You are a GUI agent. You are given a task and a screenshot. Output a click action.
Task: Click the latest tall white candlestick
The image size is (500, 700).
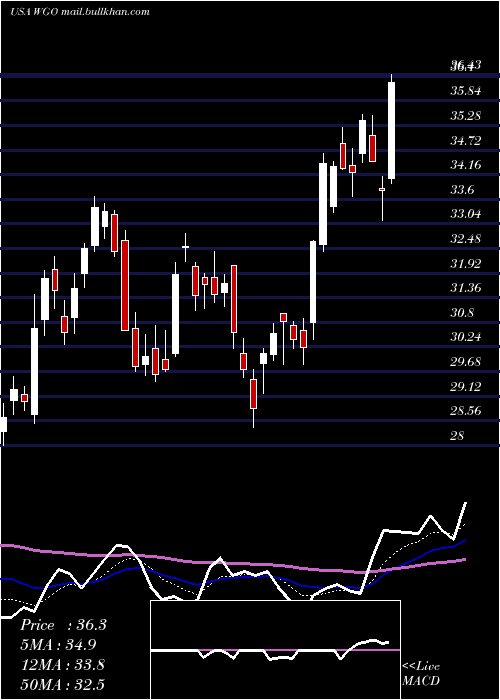(x=392, y=130)
